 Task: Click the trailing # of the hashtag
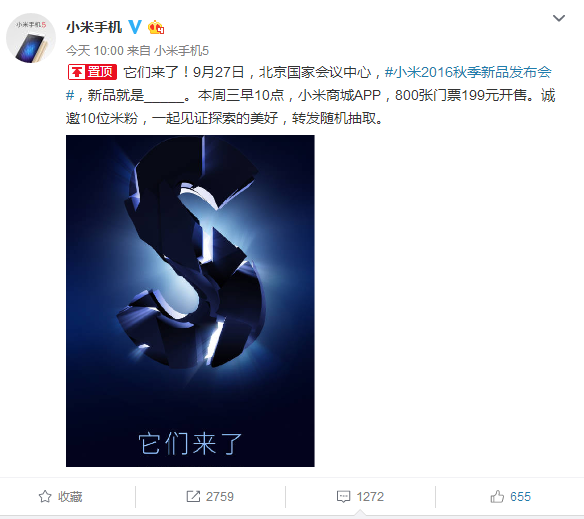point(70,95)
